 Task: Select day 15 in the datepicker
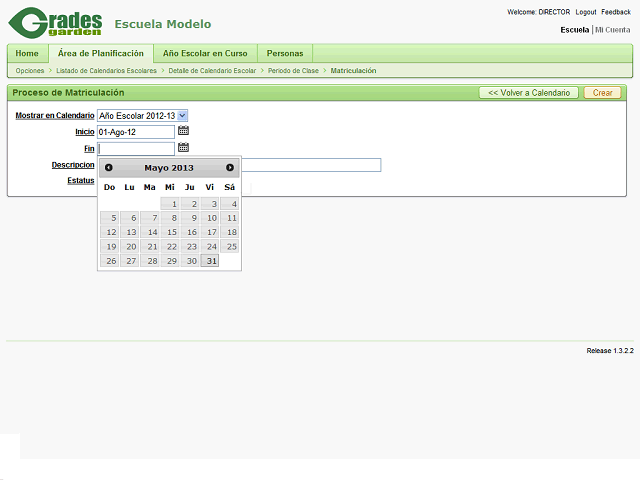pyautogui.click(x=170, y=232)
